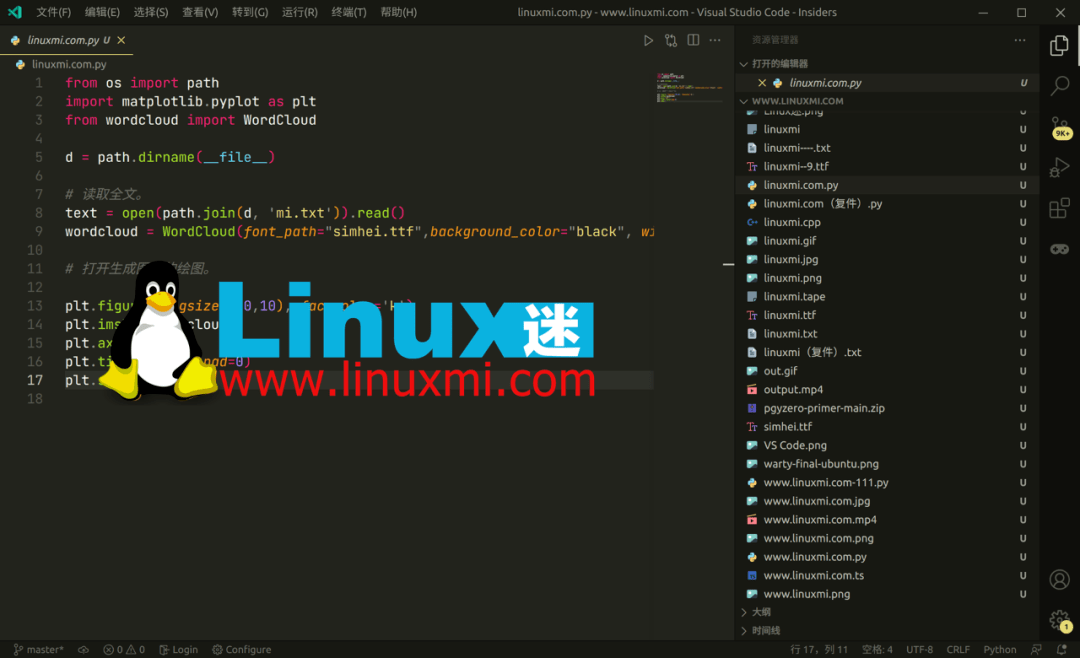Open the Search view in activity bar
Viewport: 1080px width, 658px height.
tap(1059, 86)
